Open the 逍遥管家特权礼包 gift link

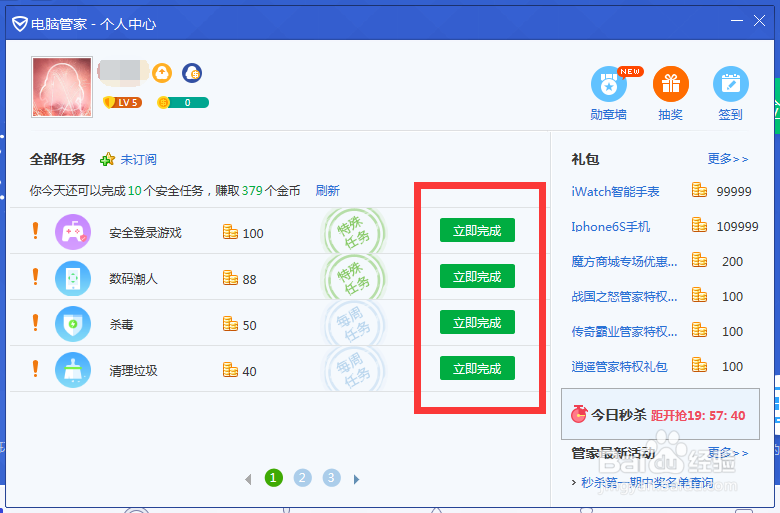(619, 367)
